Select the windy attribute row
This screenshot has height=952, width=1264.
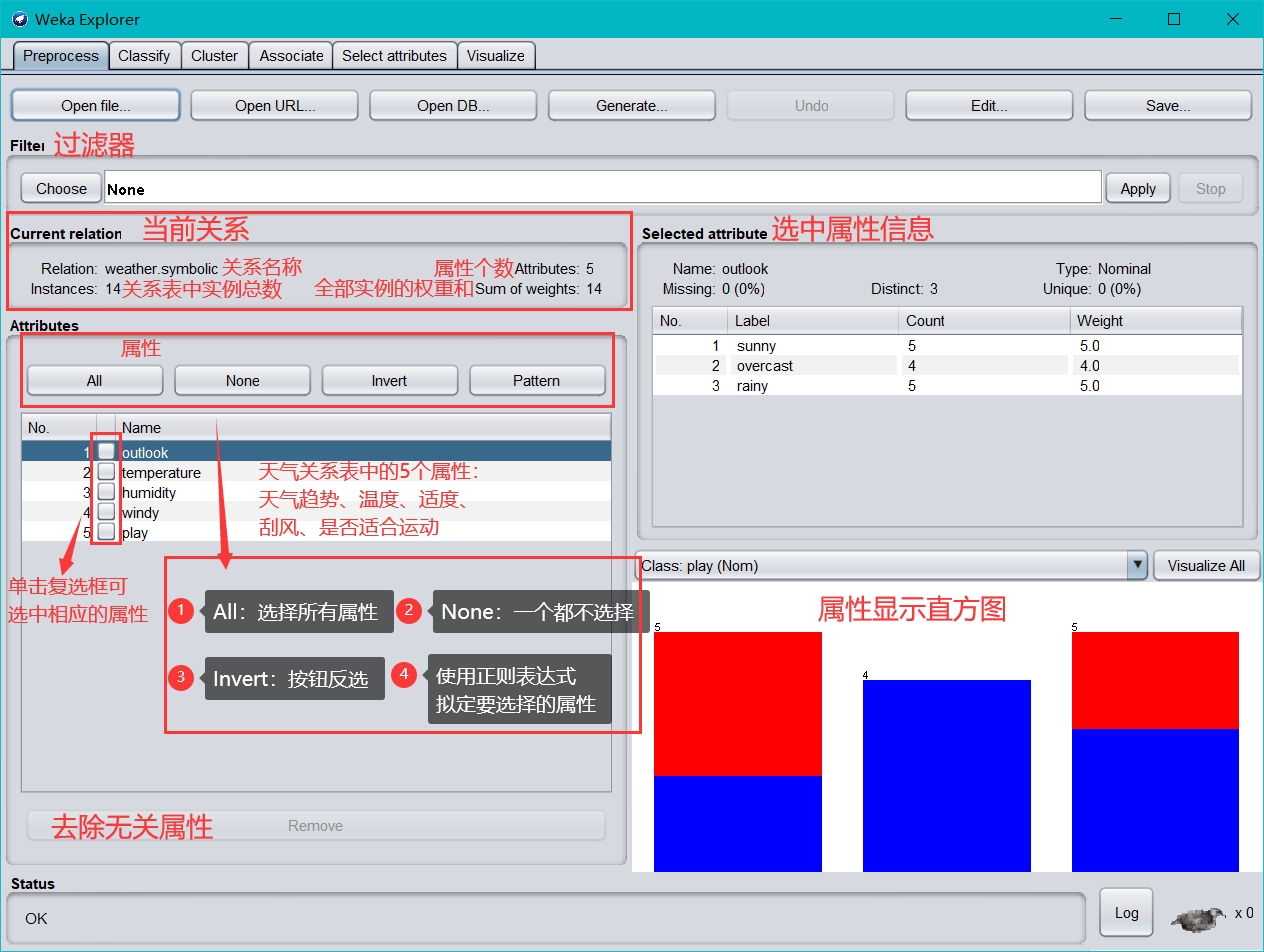[316, 512]
